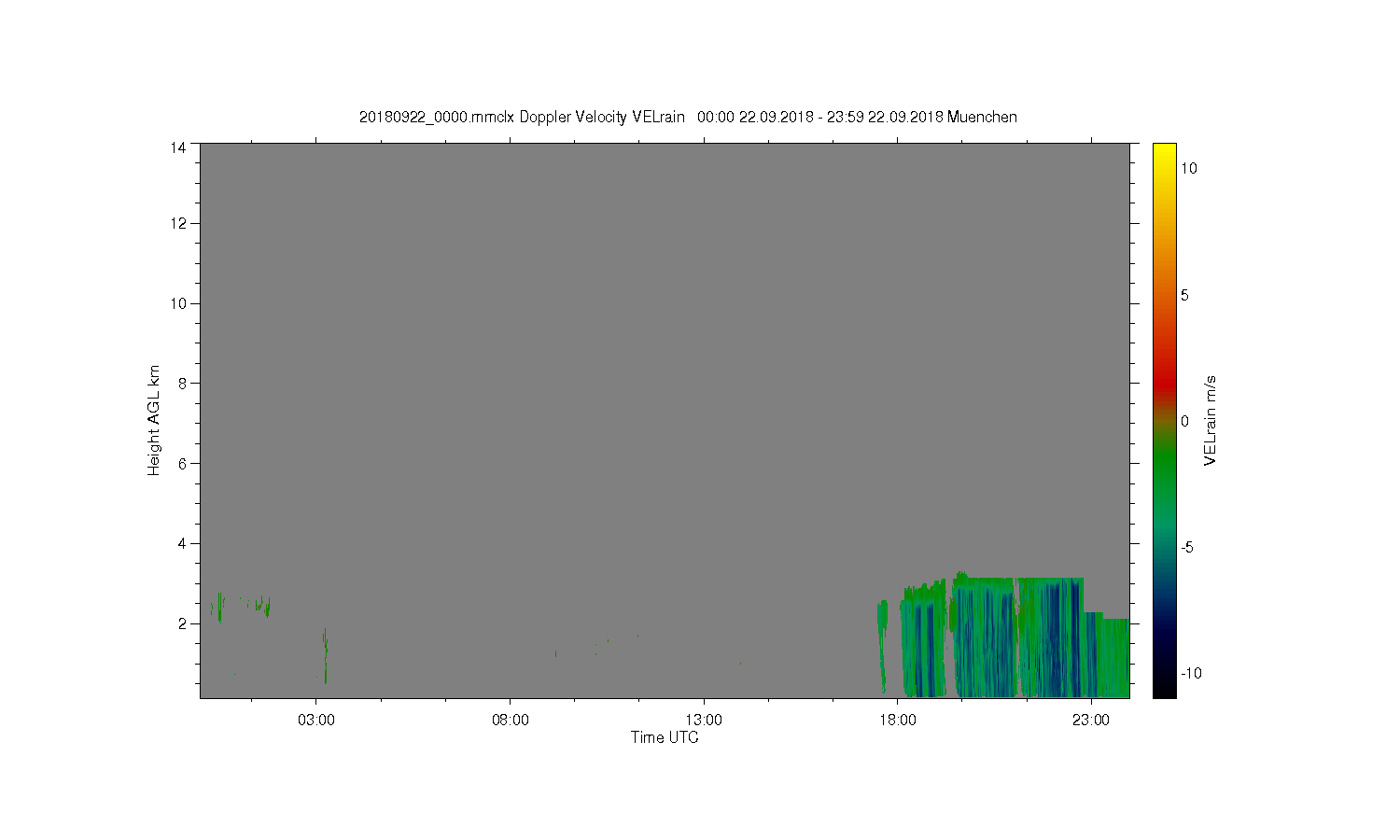Click the height tick label 6
The width and height of the screenshot is (1400, 840).
pos(183,463)
